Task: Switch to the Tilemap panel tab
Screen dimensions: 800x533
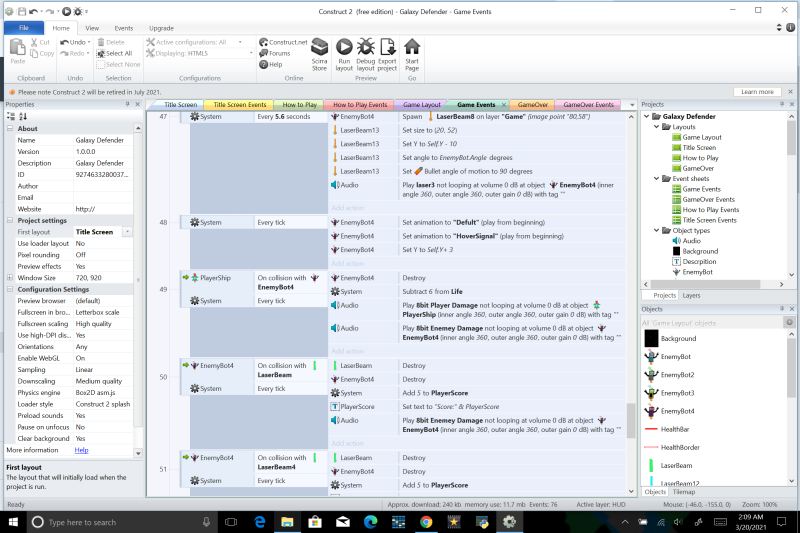Action: pos(684,492)
